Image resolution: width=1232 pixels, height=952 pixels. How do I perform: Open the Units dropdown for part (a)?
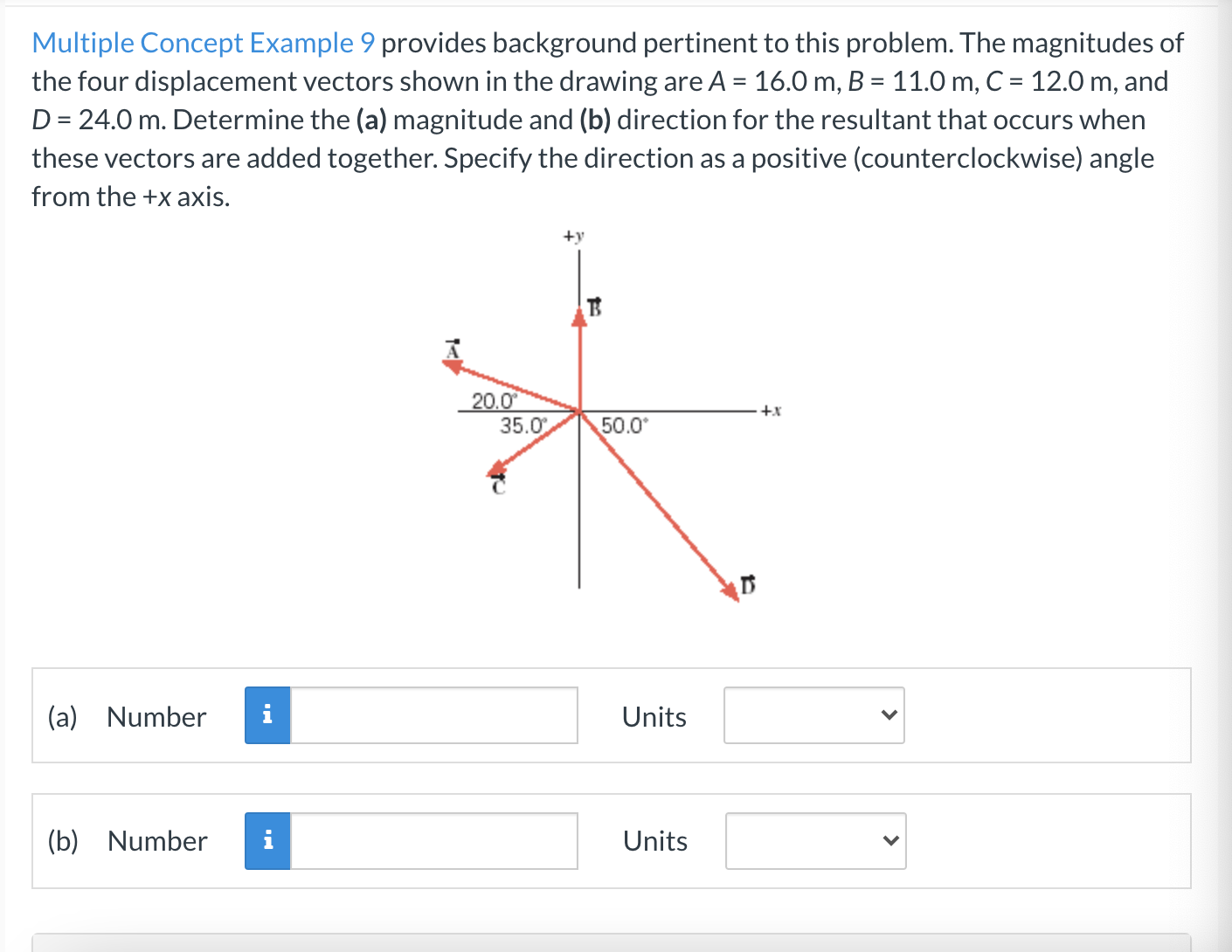[813, 715]
